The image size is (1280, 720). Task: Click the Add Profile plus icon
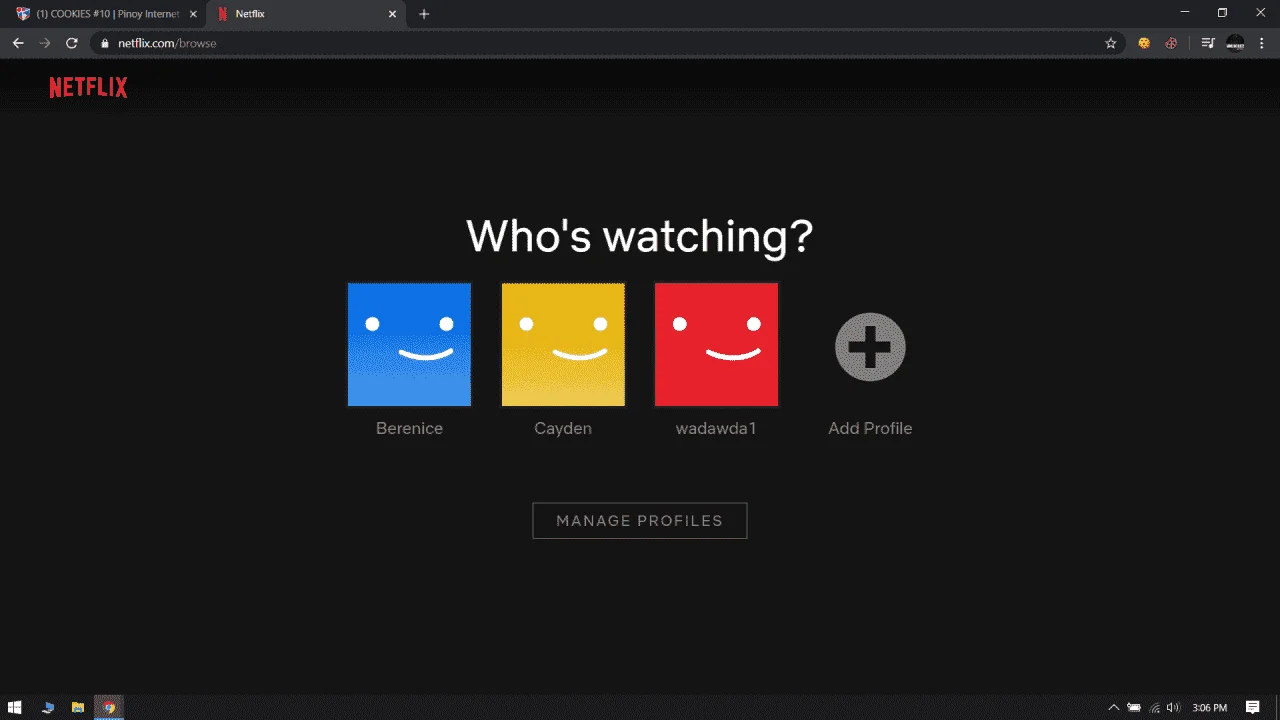pyautogui.click(x=870, y=347)
